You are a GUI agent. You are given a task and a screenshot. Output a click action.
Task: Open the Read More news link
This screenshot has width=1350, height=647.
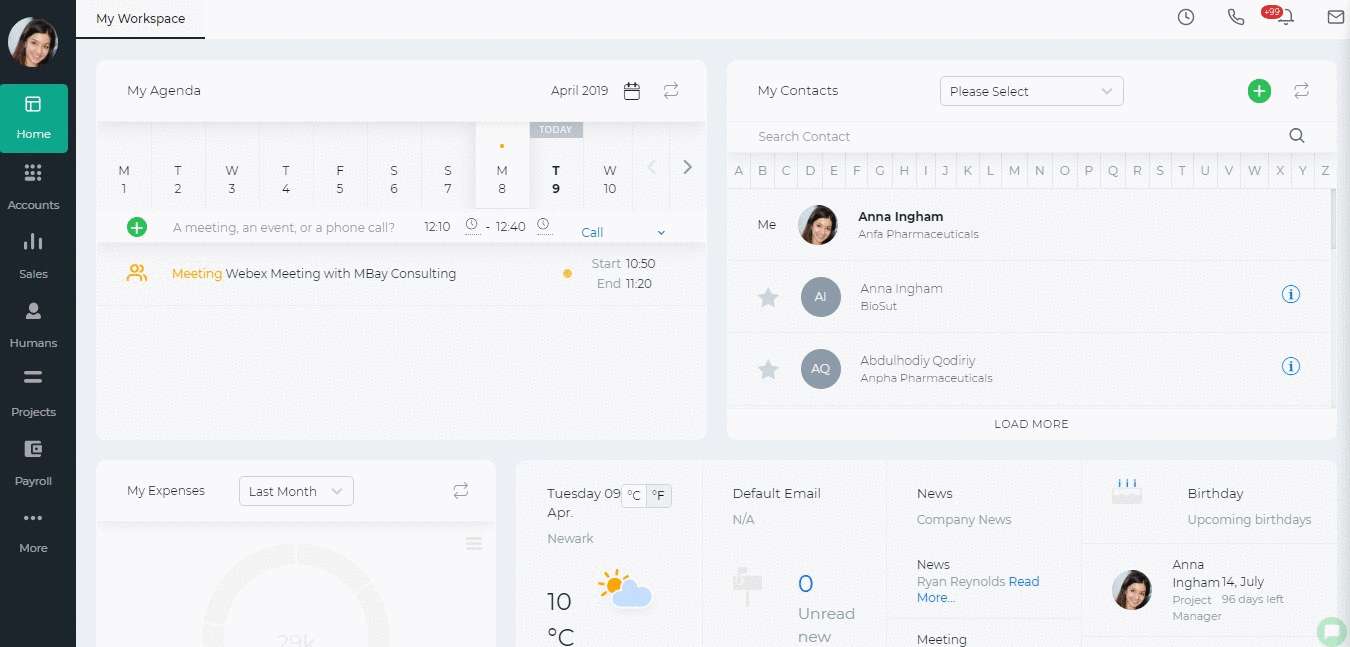point(978,589)
